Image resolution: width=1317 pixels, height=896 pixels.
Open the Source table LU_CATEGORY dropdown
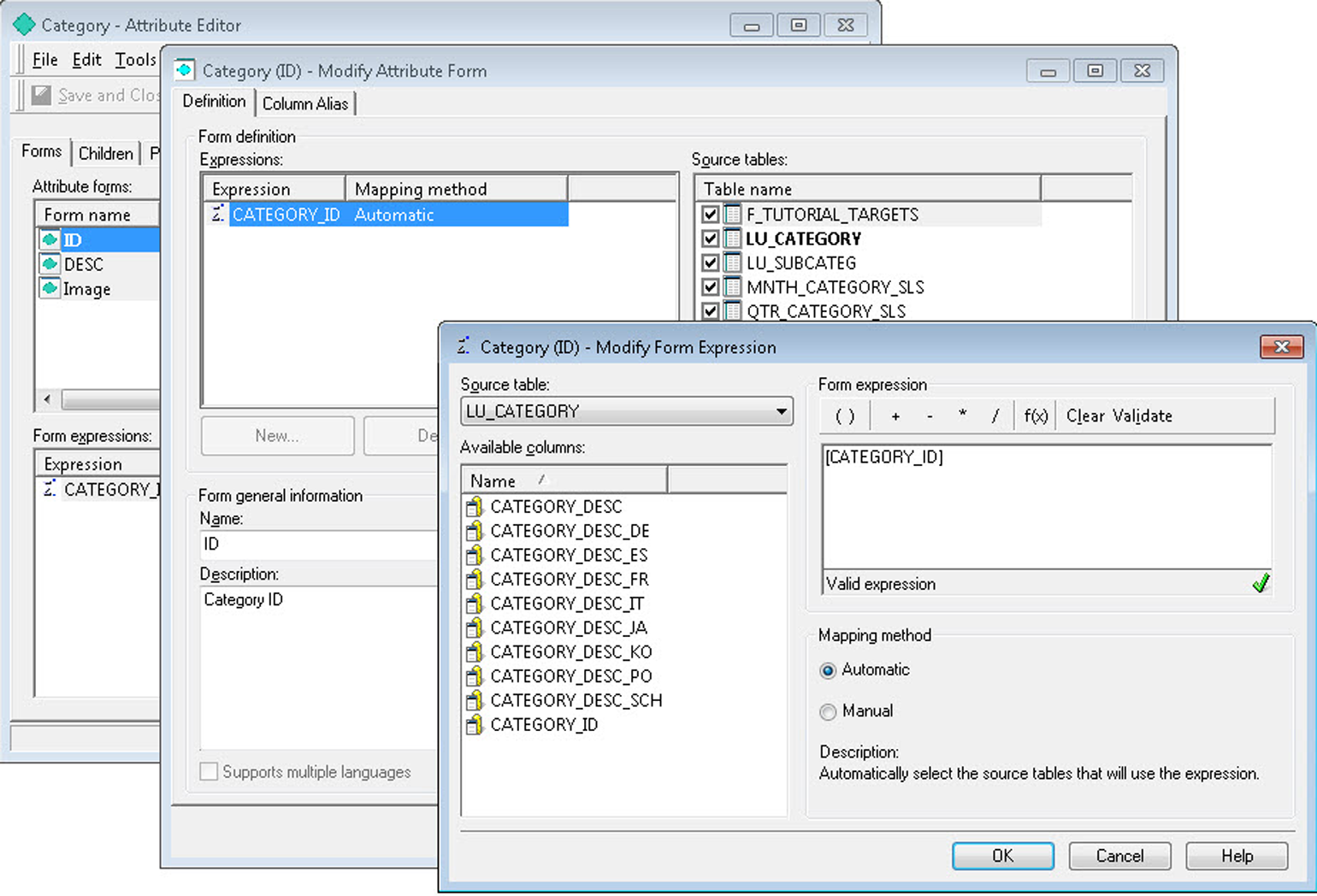pos(781,411)
